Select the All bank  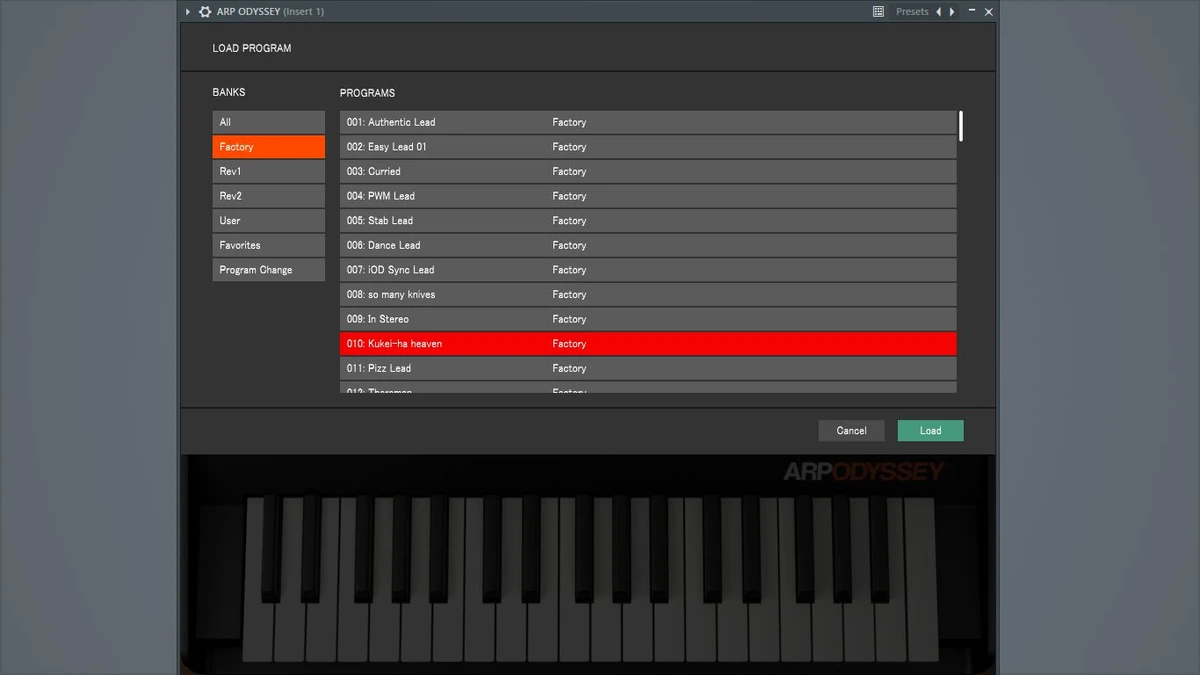pos(269,122)
